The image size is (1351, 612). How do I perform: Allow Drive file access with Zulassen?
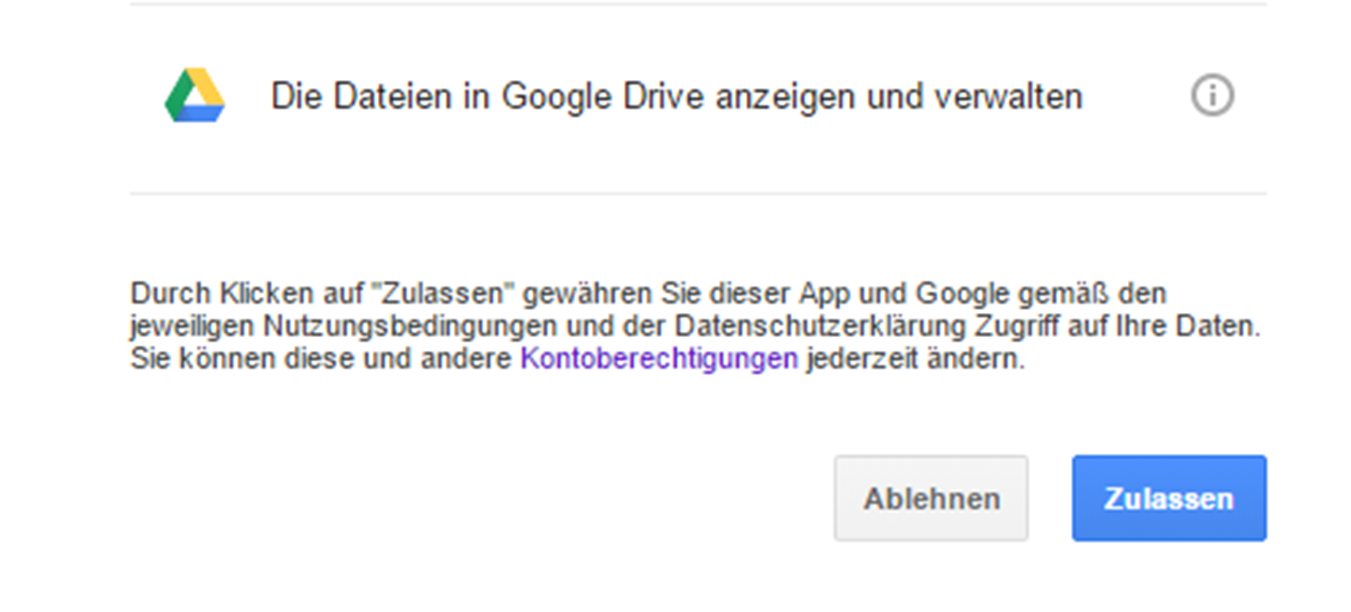(1168, 497)
